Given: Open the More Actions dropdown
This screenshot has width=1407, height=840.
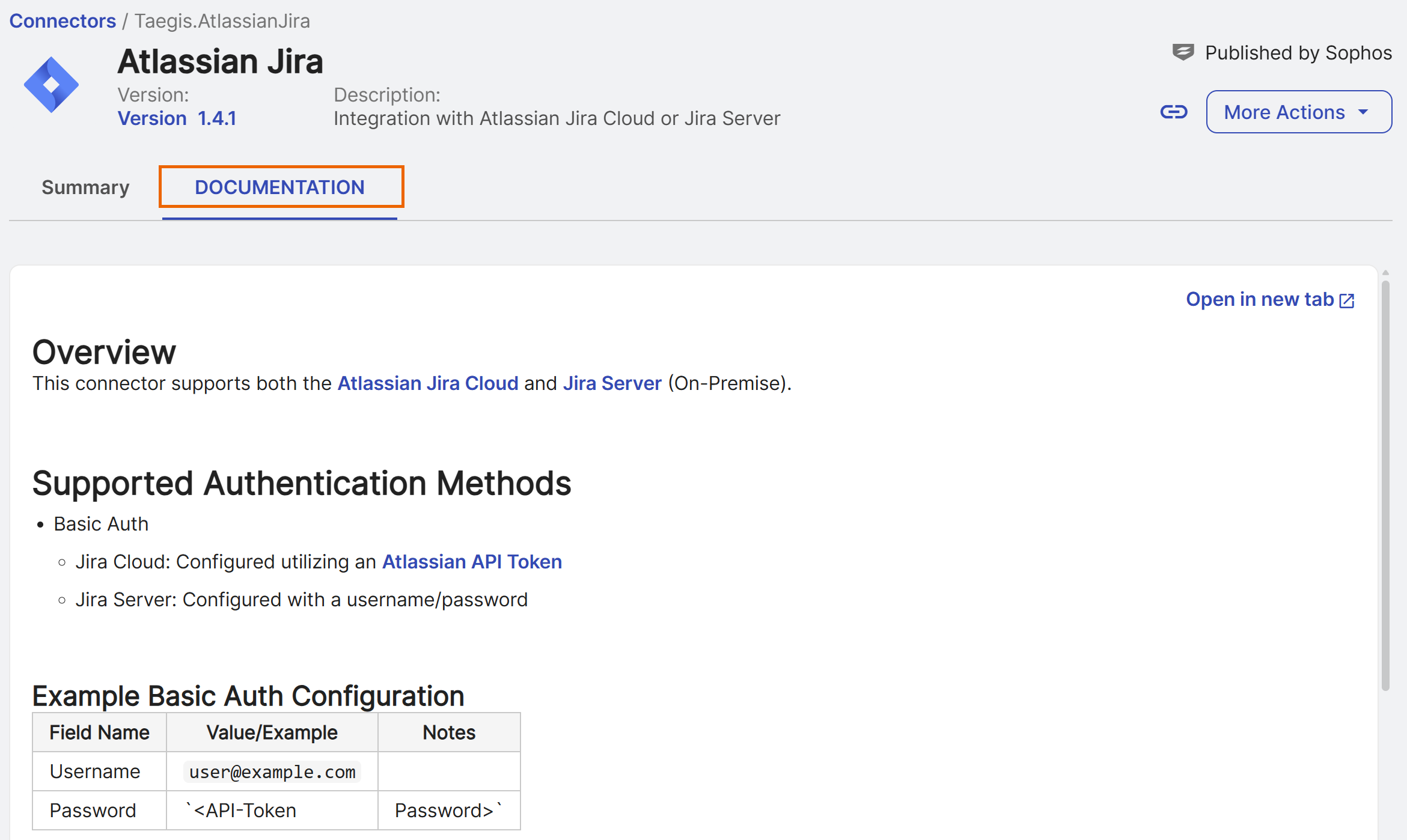Looking at the screenshot, I should [1299, 112].
